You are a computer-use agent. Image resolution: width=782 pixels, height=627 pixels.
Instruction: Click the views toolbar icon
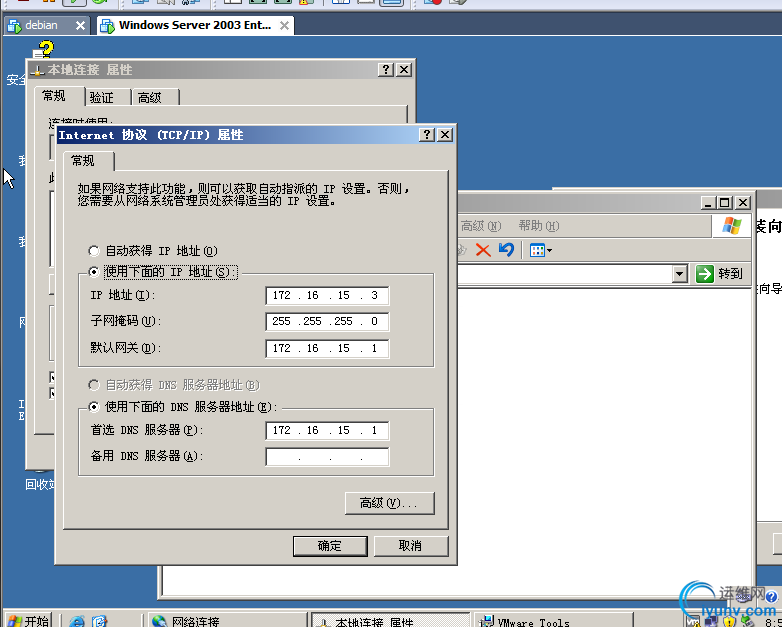(x=537, y=250)
